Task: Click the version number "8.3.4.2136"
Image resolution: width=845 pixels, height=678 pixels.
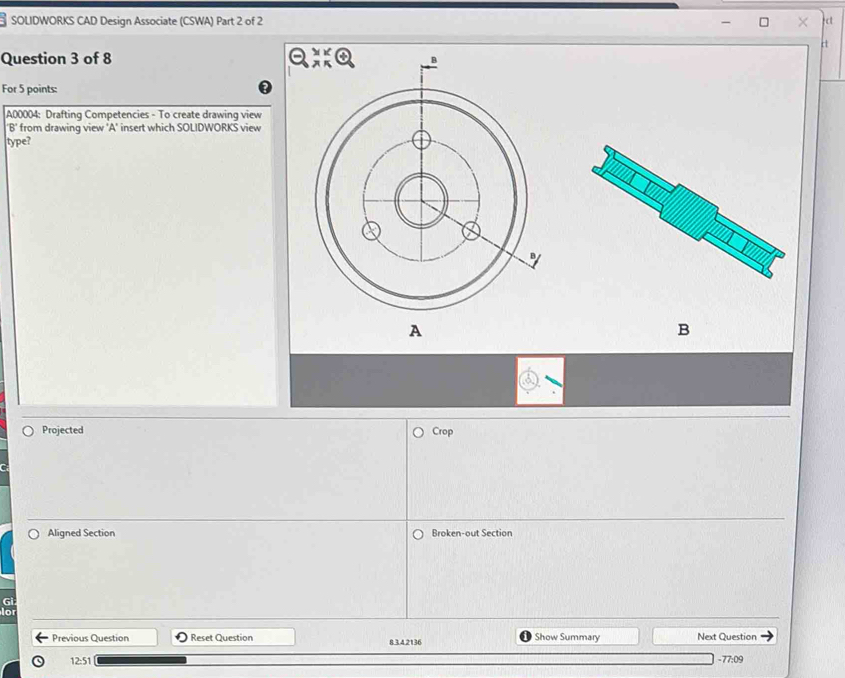Action: click(405, 642)
